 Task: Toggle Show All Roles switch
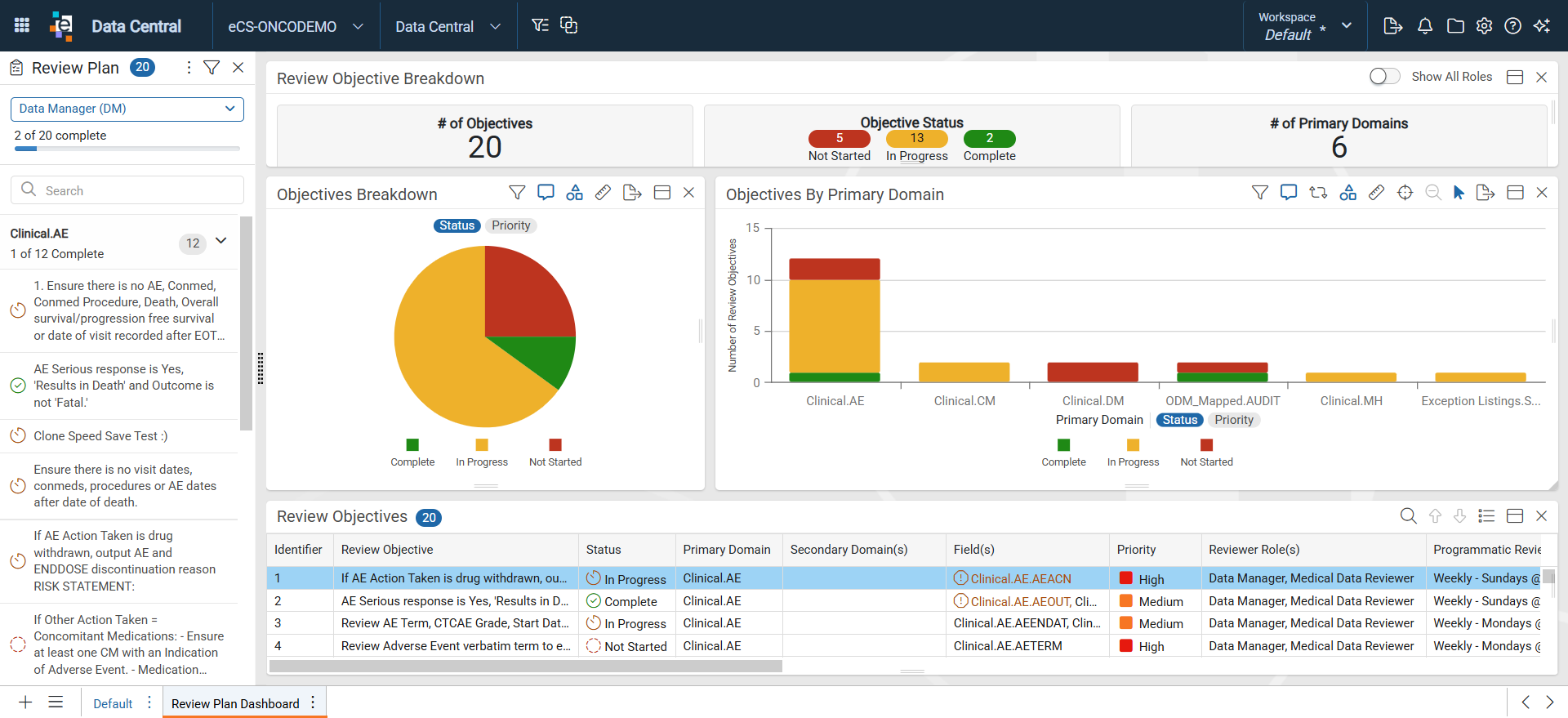pyautogui.click(x=1384, y=76)
